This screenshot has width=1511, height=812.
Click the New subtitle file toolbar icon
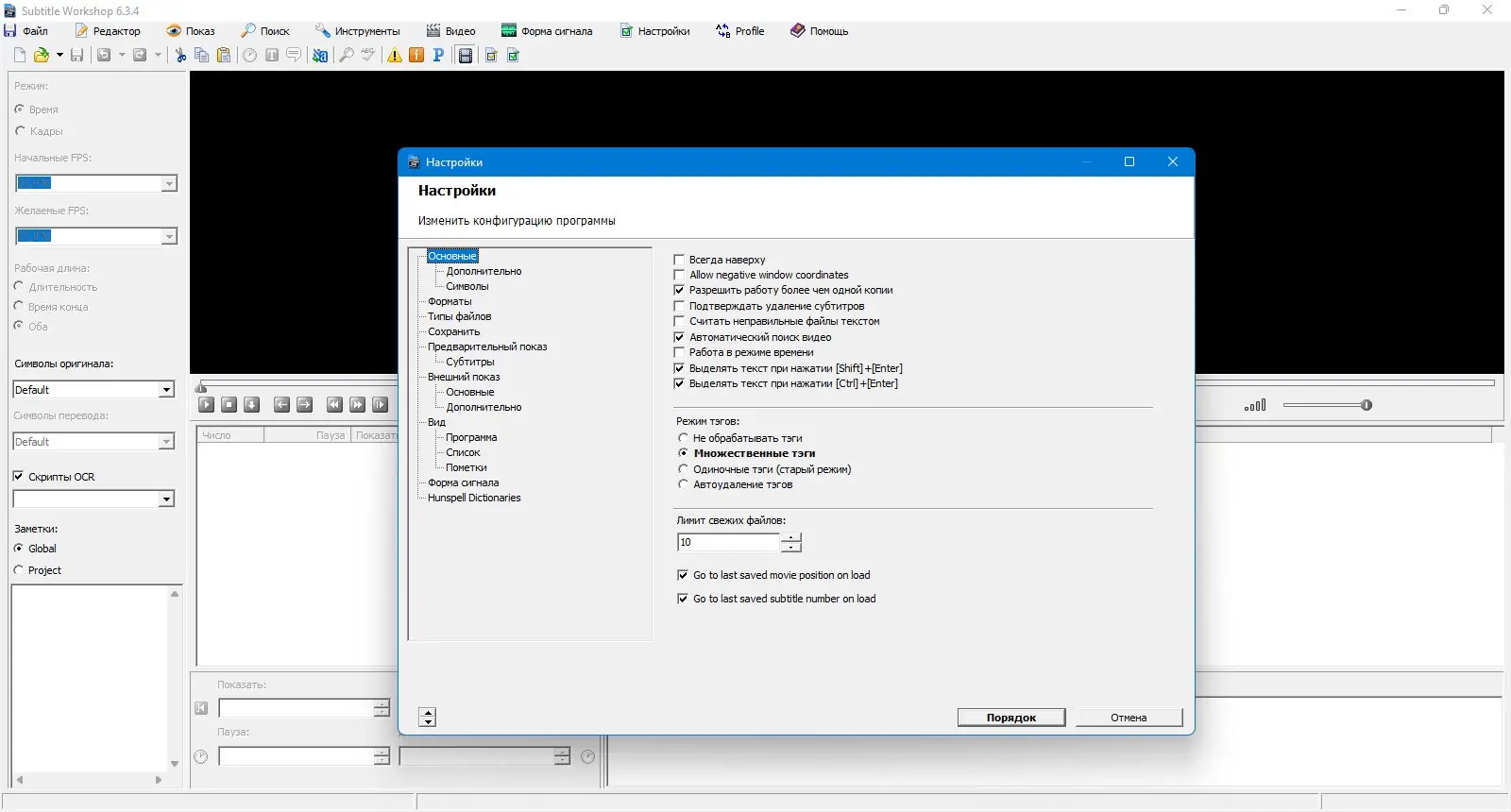[20, 55]
